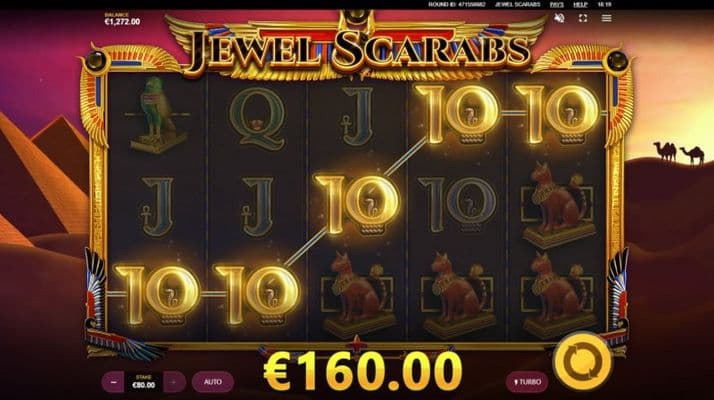Click the dim 10 symbol on reel four
714x400 pixels.
[x=458, y=205]
